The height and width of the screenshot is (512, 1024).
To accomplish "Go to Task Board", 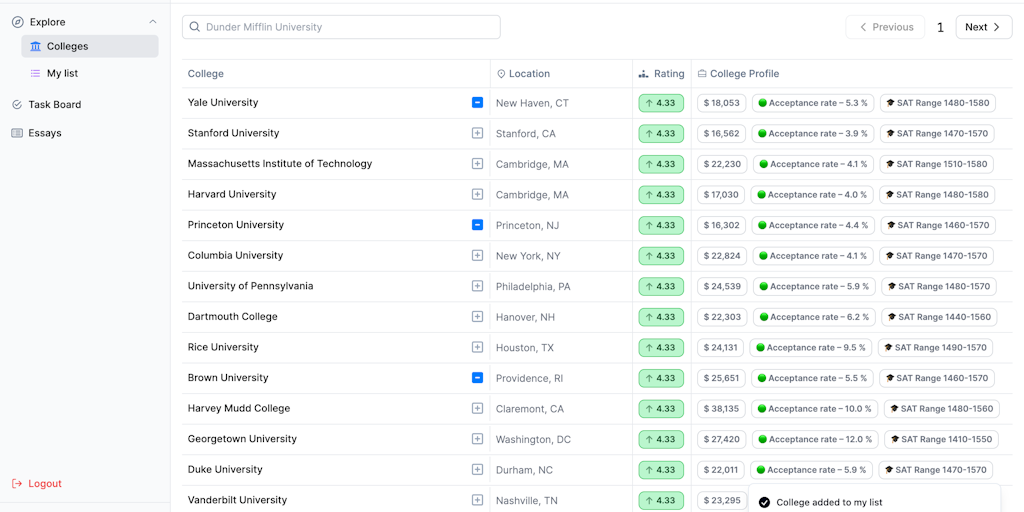I will 47,104.
